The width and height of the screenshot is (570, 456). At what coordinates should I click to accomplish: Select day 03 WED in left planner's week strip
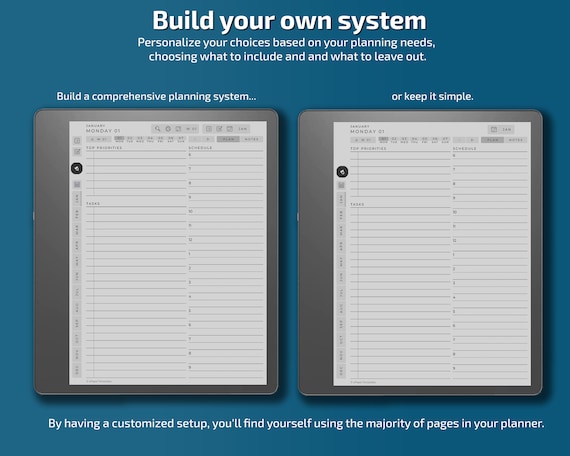tap(140, 139)
